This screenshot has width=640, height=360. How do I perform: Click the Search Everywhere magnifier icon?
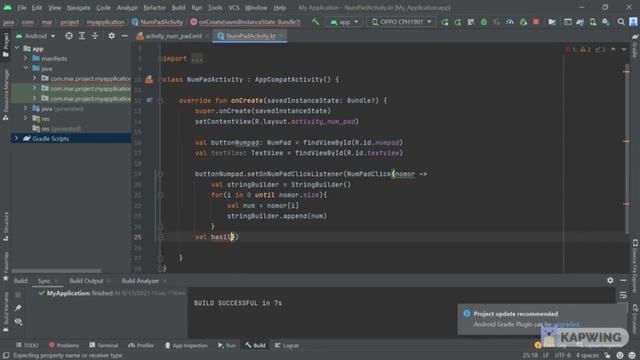[x=621, y=22]
